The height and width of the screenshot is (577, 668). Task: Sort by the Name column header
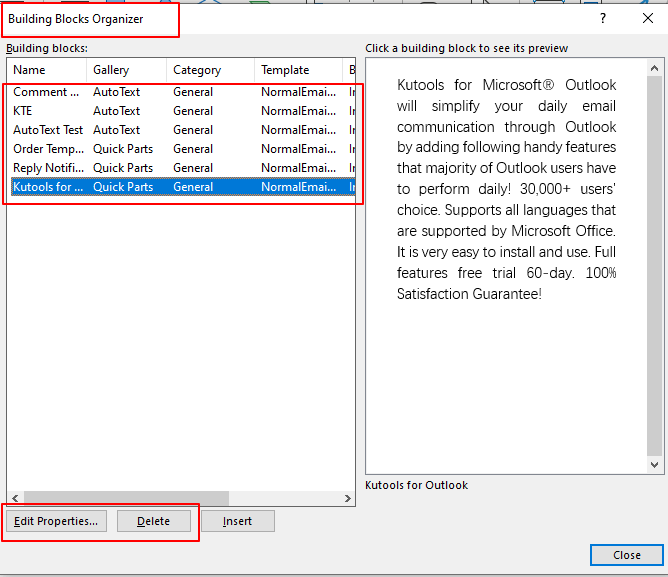click(47, 70)
